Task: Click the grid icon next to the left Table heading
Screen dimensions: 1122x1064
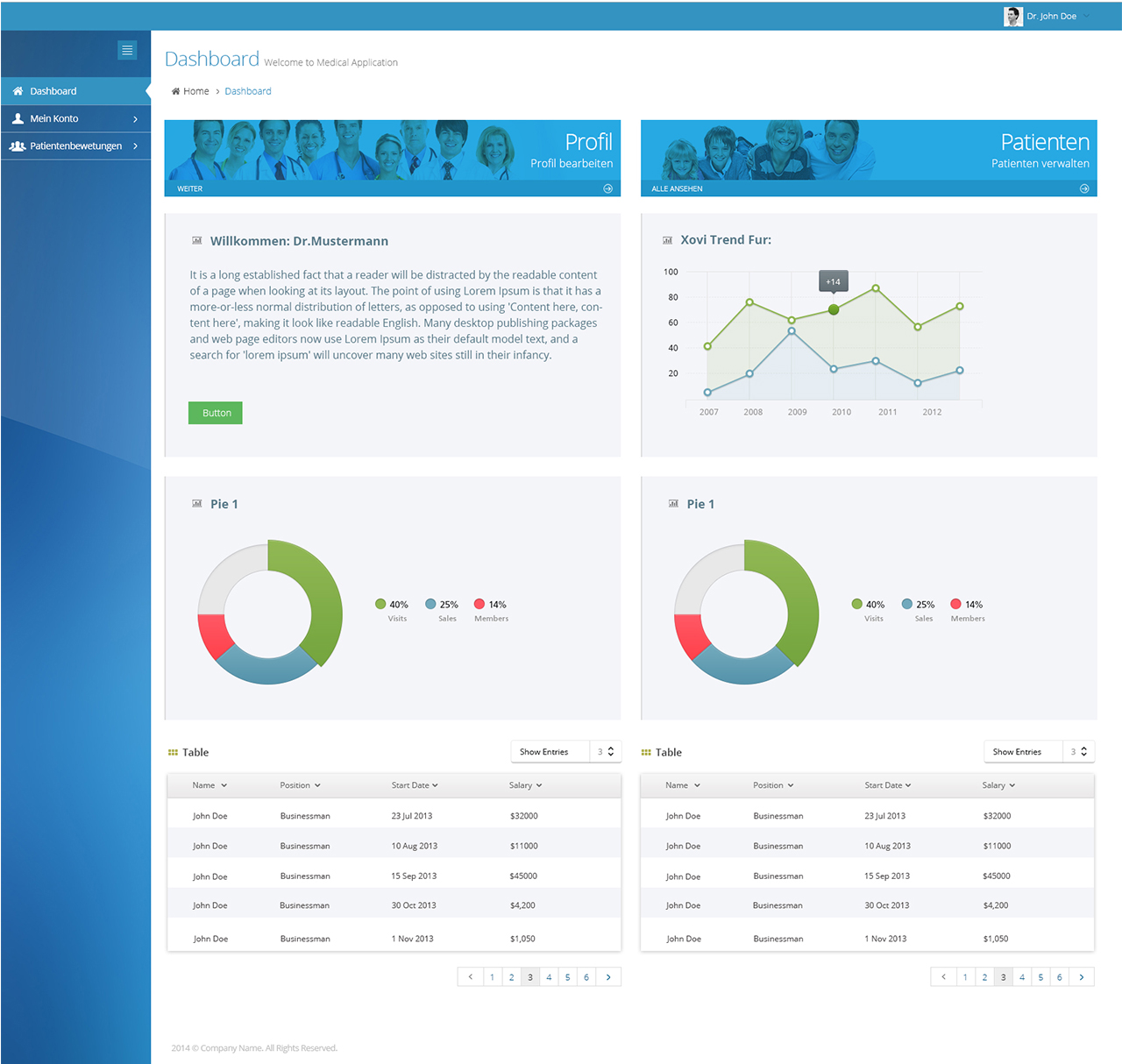Action: pos(173,751)
